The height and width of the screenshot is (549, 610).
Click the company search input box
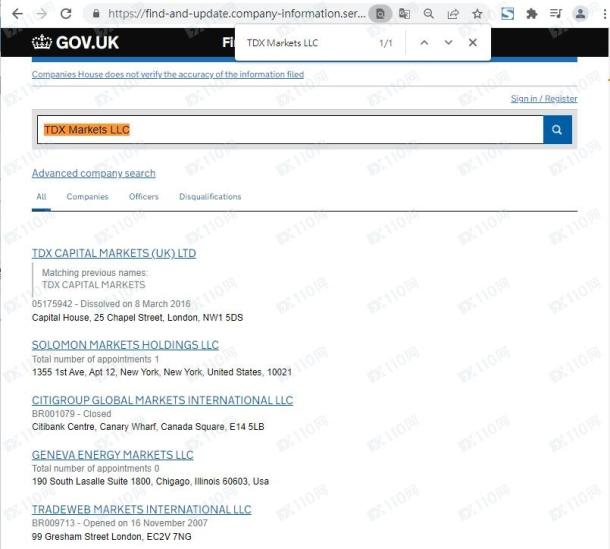point(290,130)
